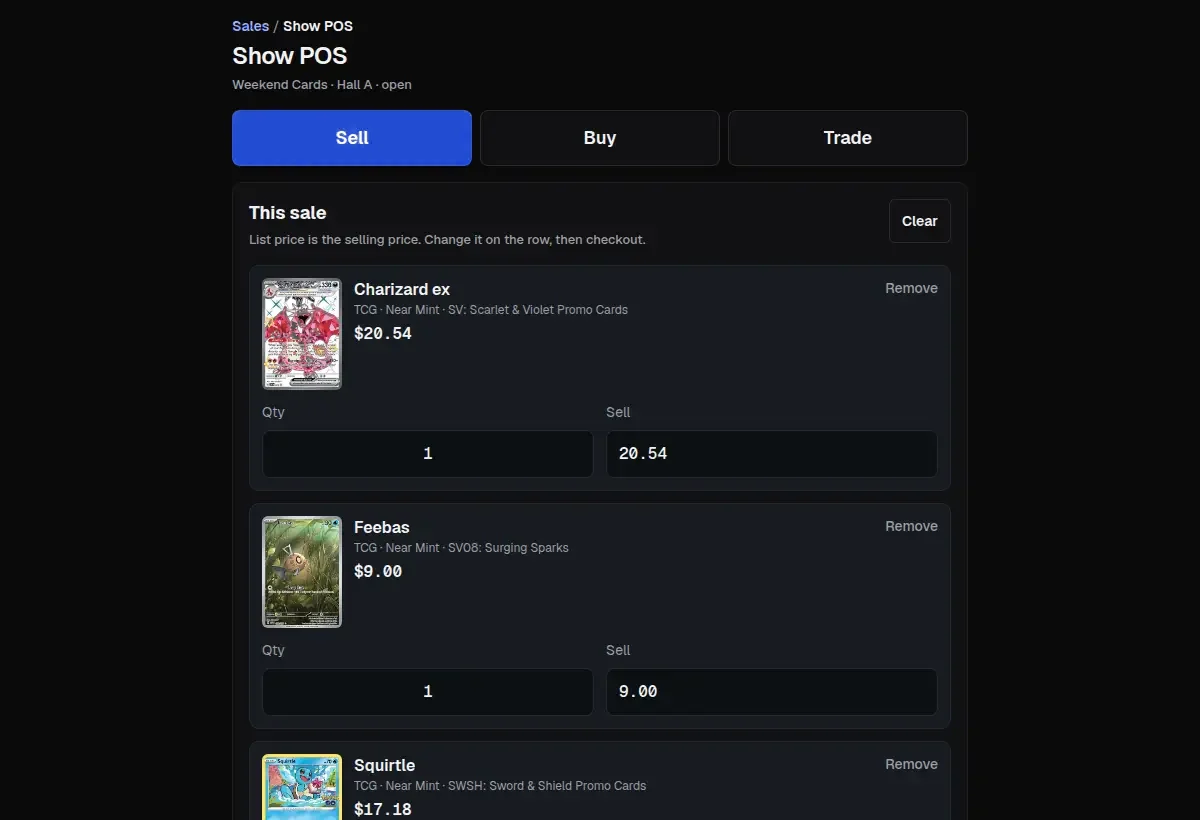Remove Feebas from the sale
The image size is (1200, 820).
click(911, 526)
